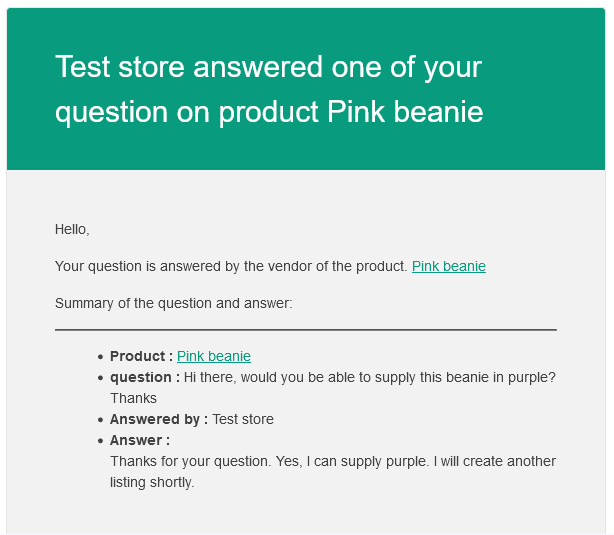Click Test store name beside Answered by
The image size is (614, 535).
point(243,419)
